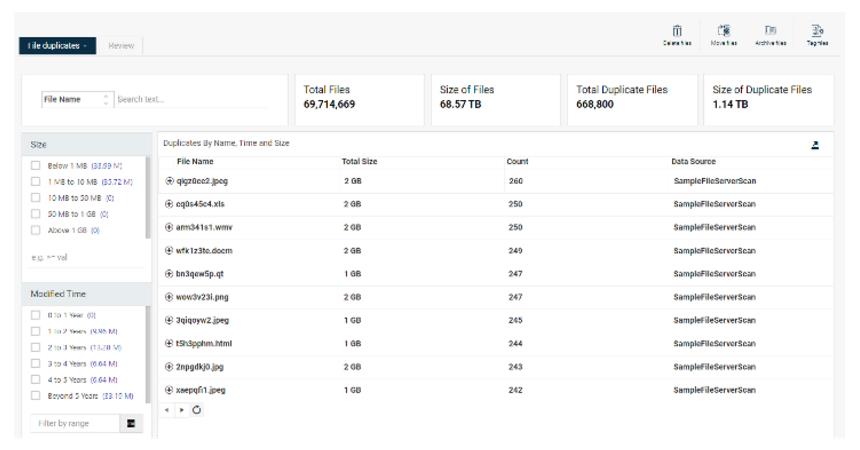This screenshot has height=450, width=860.
Task: Switch to the Review tab
Action: point(121,46)
